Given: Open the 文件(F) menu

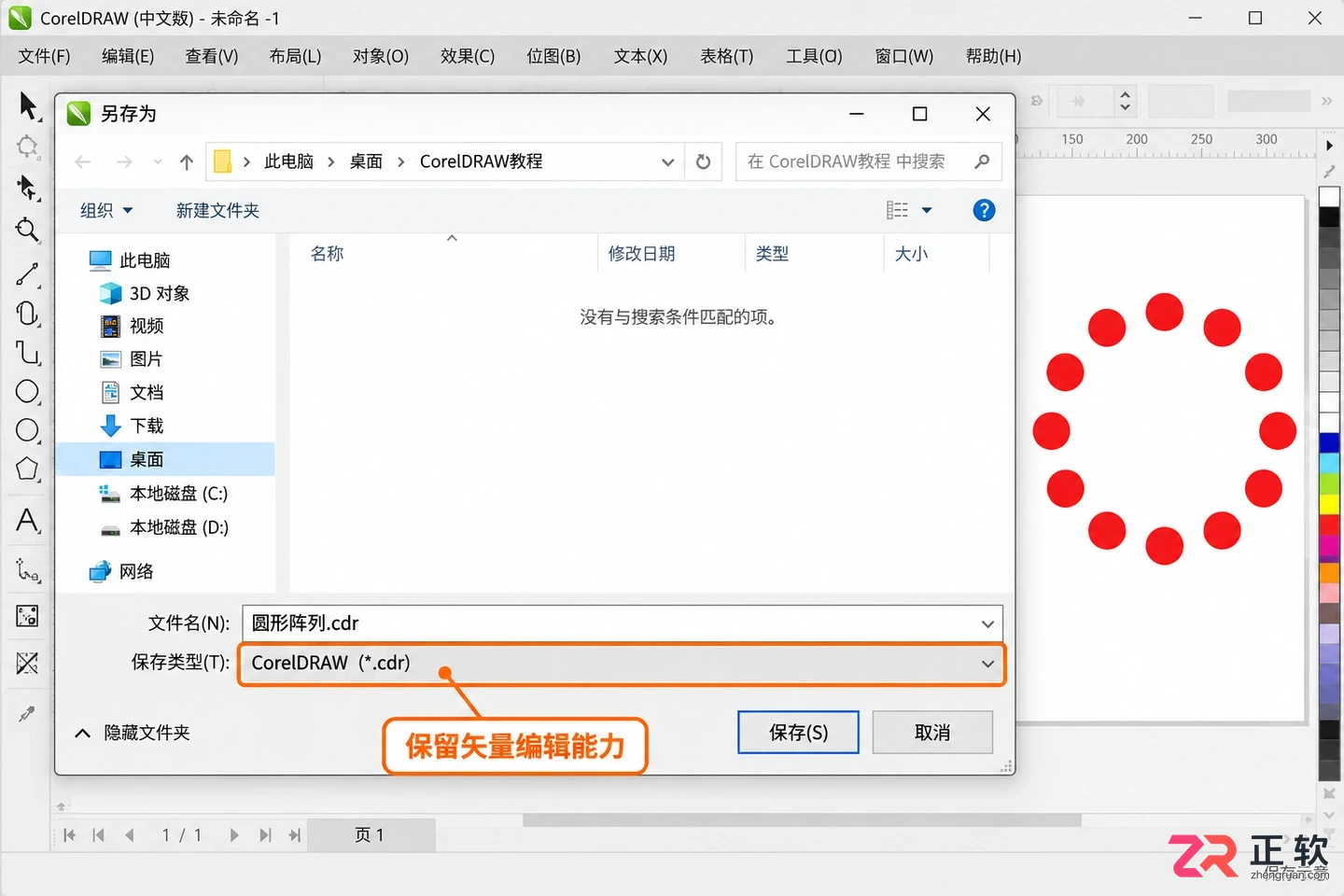Looking at the screenshot, I should (x=44, y=56).
